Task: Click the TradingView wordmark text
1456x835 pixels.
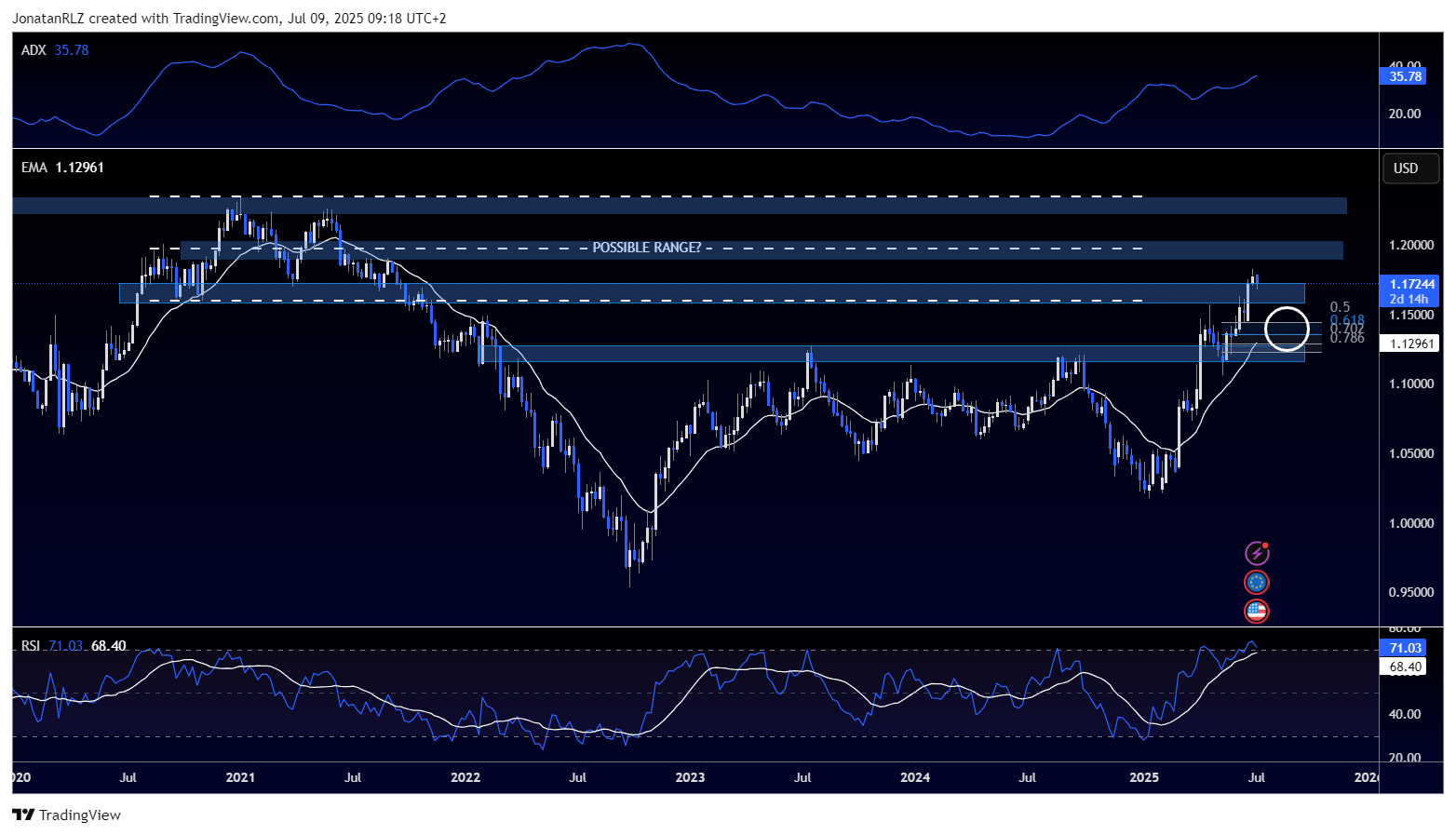Action: 80,815
